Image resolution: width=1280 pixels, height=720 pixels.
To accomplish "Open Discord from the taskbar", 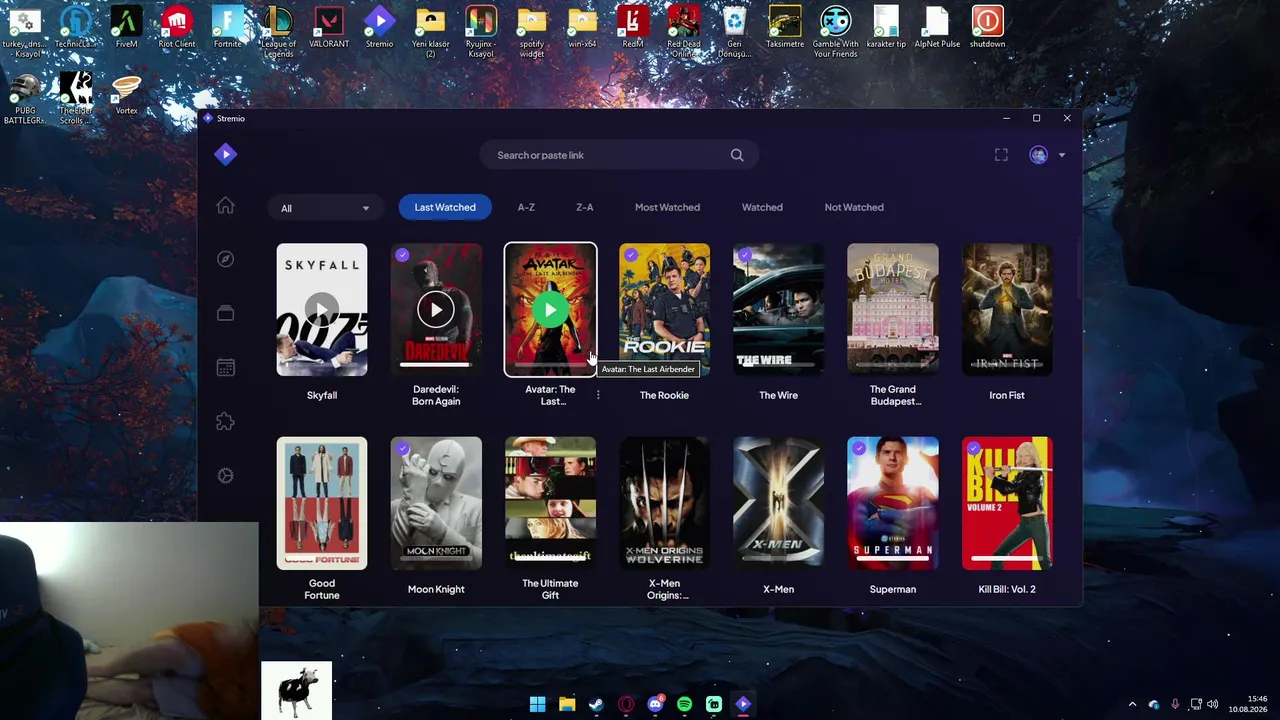I will (x=655, y=704).
